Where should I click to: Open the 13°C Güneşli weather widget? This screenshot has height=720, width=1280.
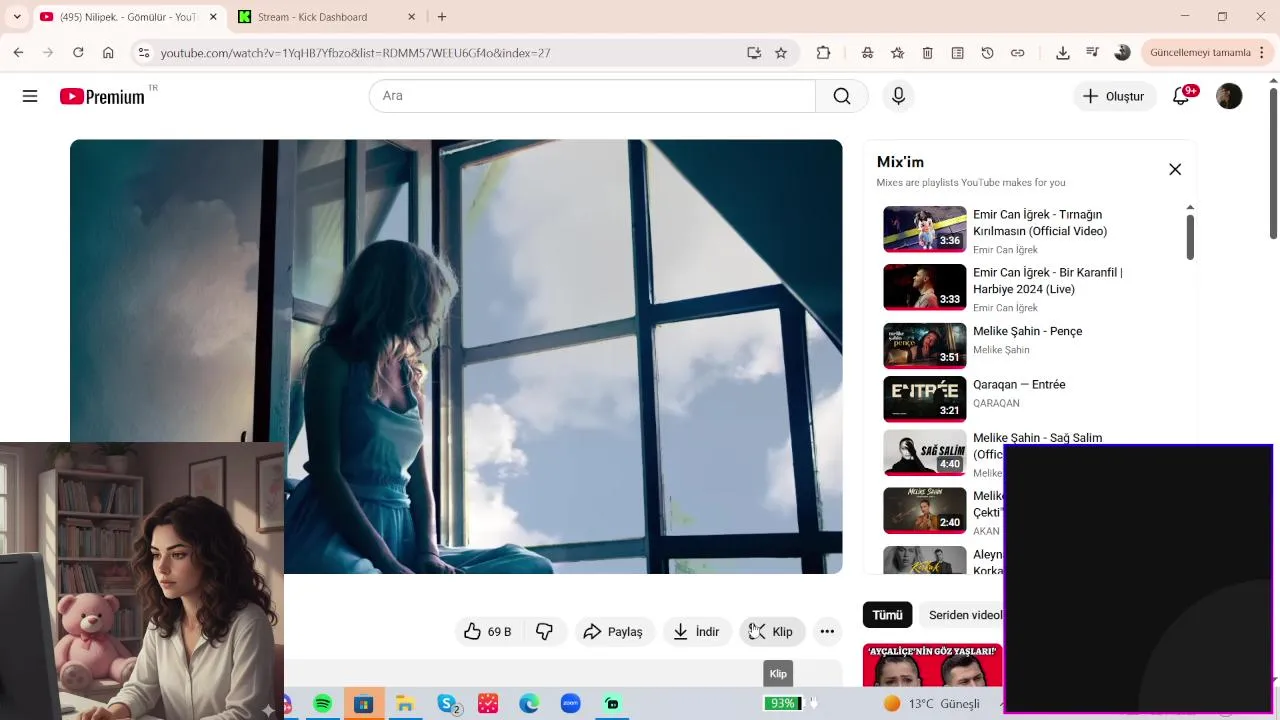[x=932, y=704]
